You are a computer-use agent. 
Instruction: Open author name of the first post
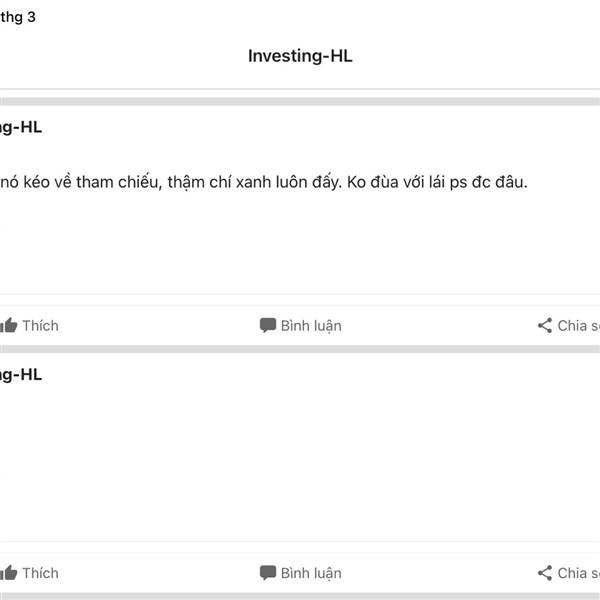(20, 127)
